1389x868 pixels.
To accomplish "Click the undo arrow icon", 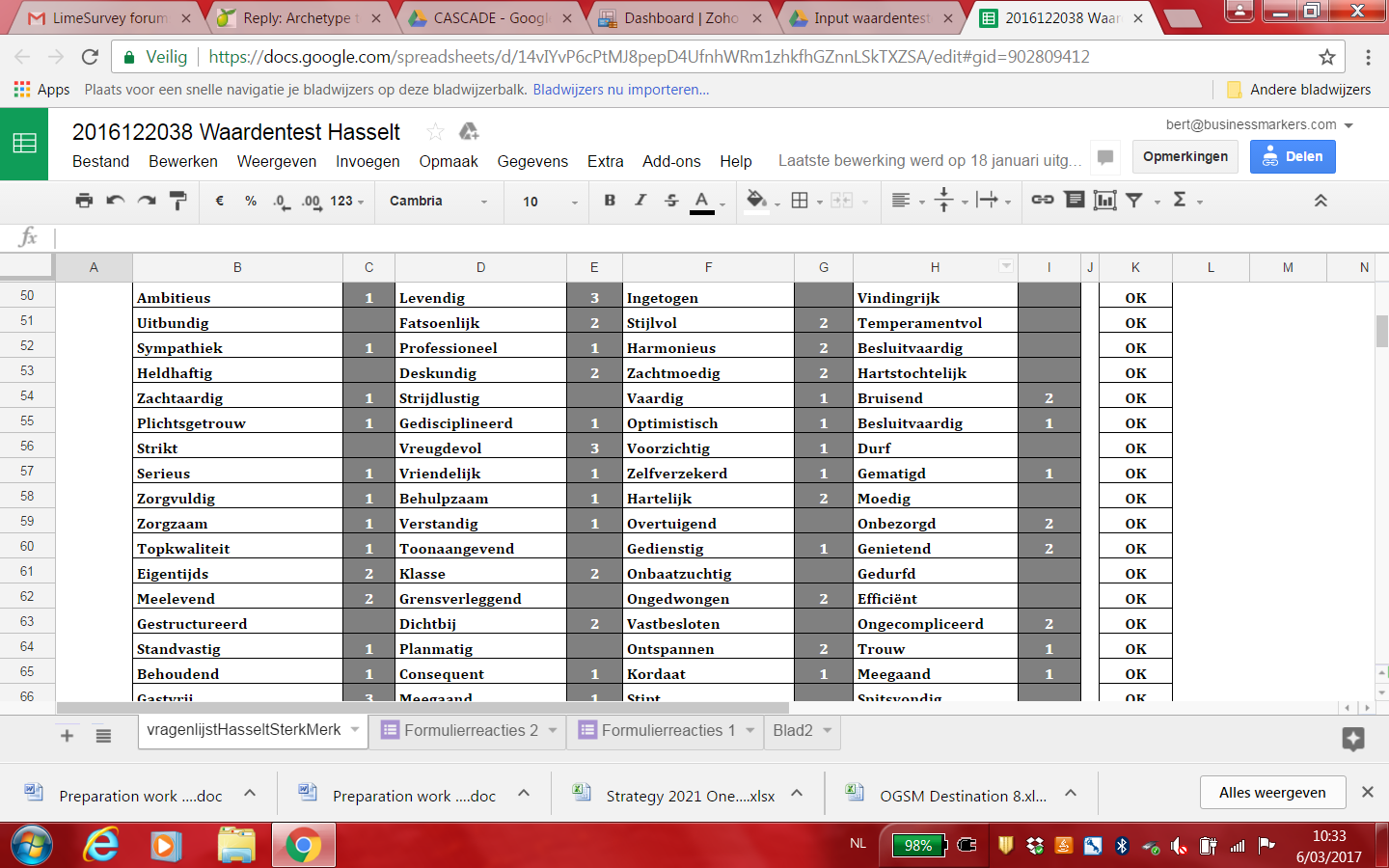I will tap(115, 201).
